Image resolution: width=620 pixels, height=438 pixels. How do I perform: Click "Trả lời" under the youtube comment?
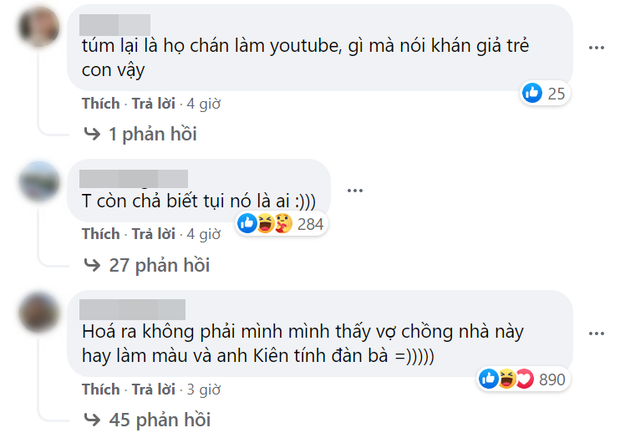152,103
